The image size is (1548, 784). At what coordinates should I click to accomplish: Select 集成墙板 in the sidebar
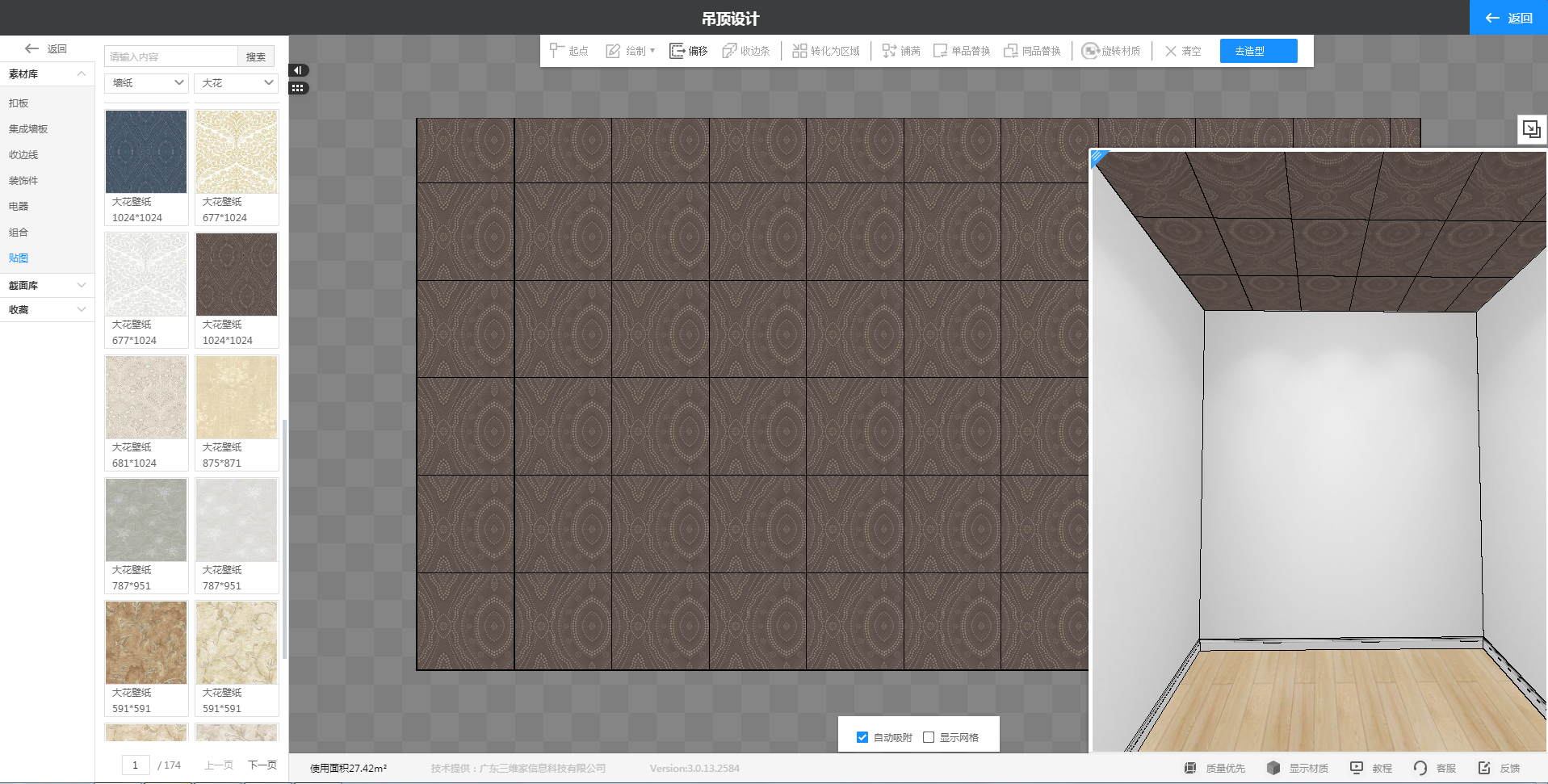coord(28,129)
